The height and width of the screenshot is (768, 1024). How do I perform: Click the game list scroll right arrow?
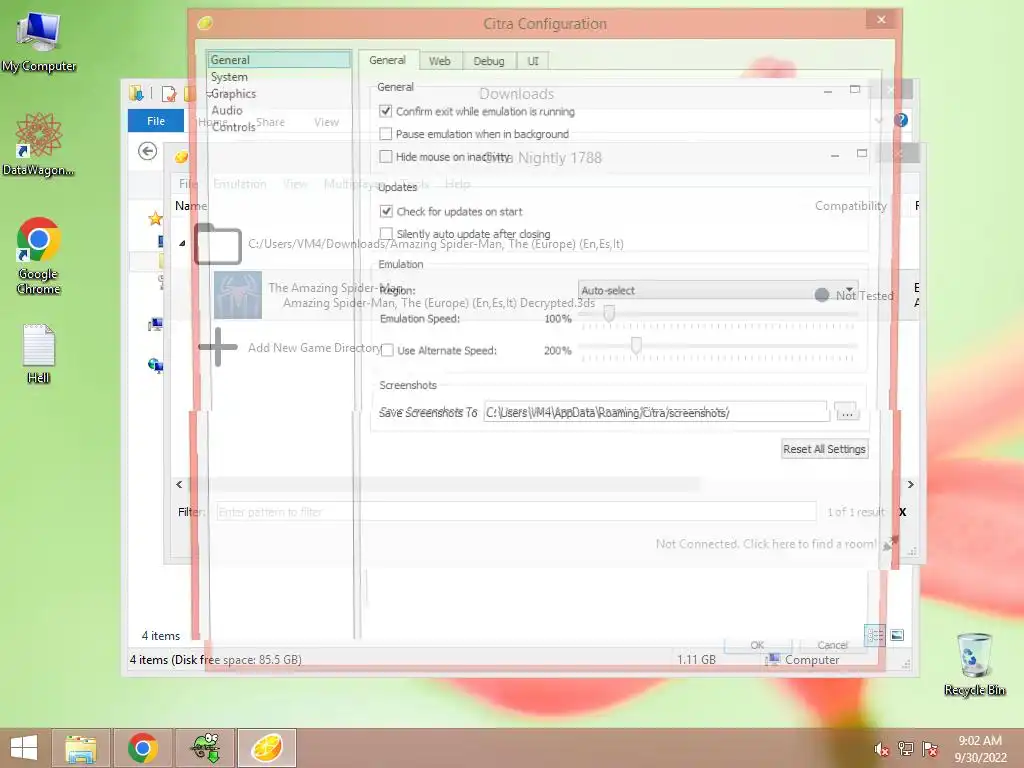click(910, 485)
